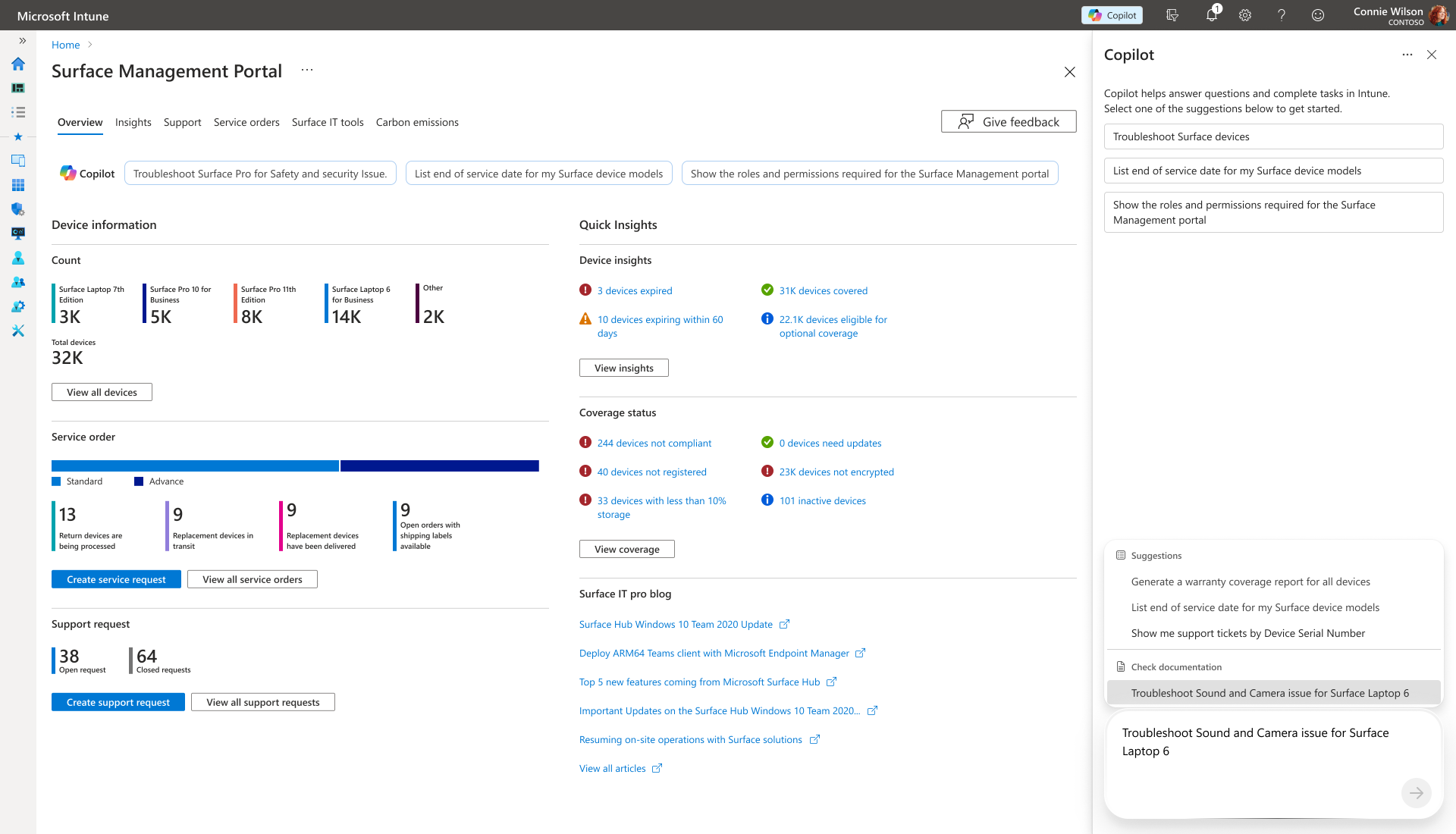Submit the Copilot prompt with arrow button
The height and width of the screenshot is (834, 1456).
[1416, 793]
